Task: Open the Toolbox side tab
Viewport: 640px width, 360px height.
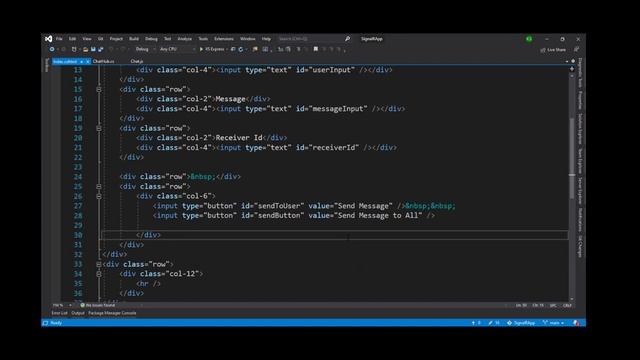Action: [47, 65]
